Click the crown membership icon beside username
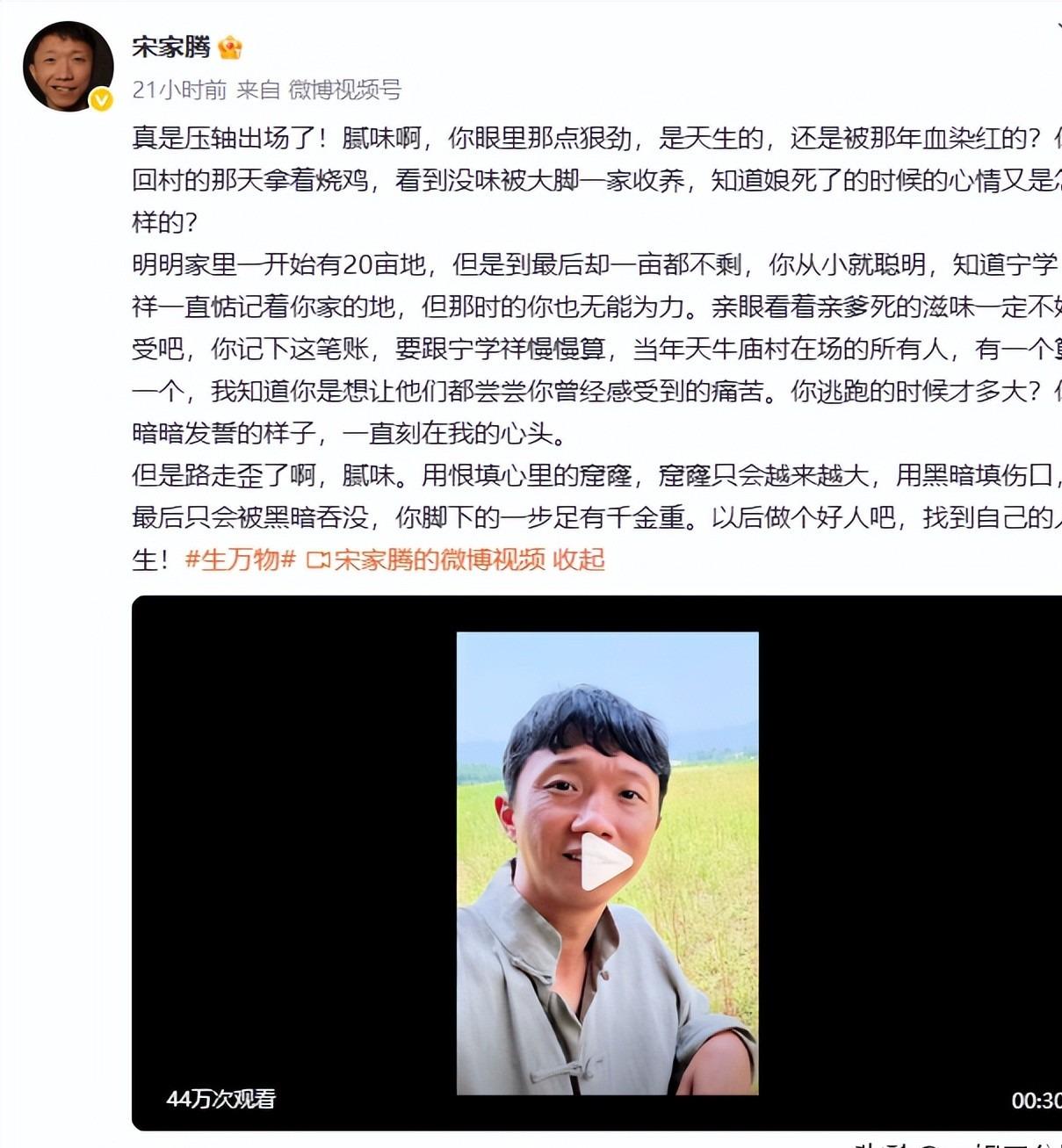The width and height of the screenshot is (1062, 1148). tap(230, 47)
